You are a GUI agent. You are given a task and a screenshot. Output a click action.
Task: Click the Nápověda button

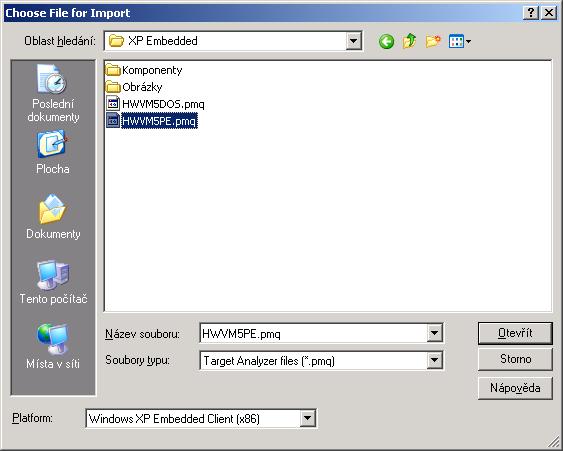[515, 388]
